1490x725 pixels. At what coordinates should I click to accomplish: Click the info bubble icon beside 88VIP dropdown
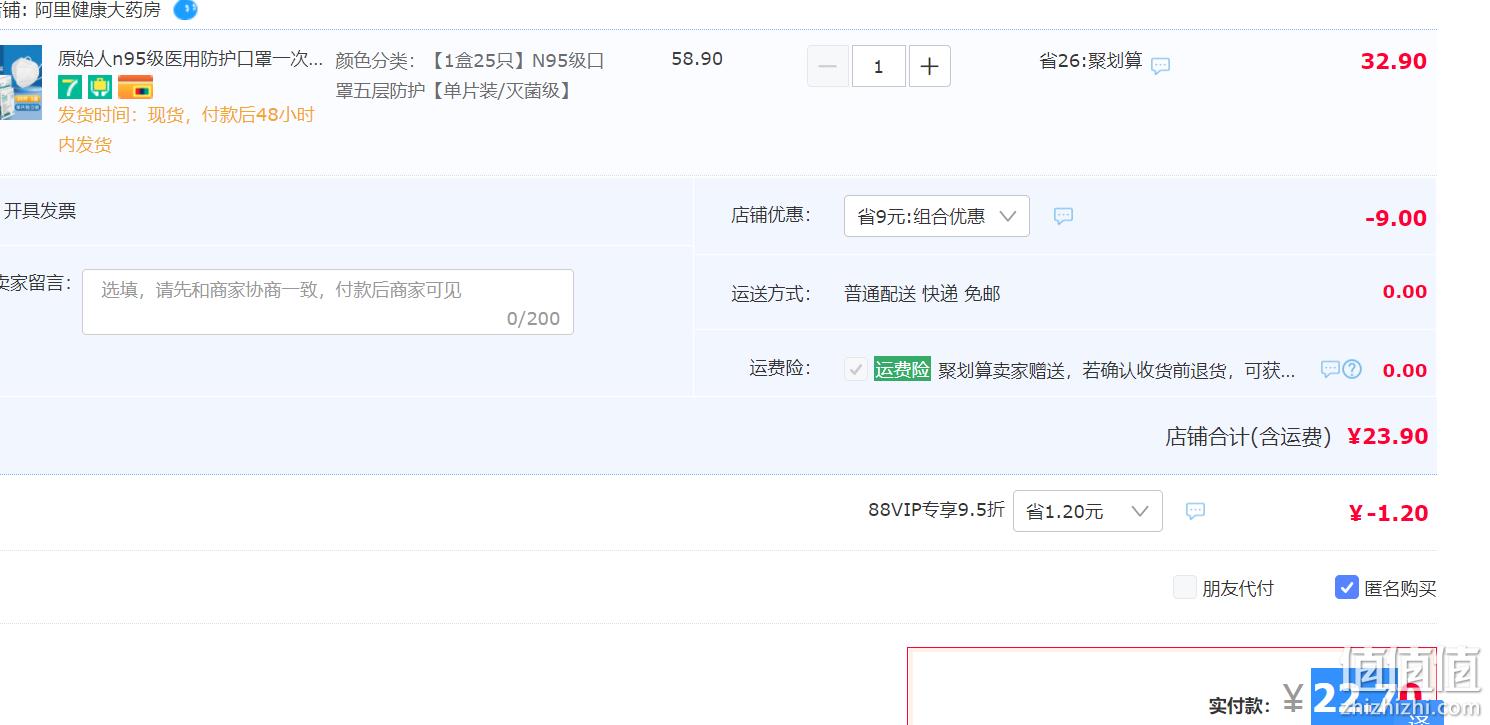coord(1195,511)
